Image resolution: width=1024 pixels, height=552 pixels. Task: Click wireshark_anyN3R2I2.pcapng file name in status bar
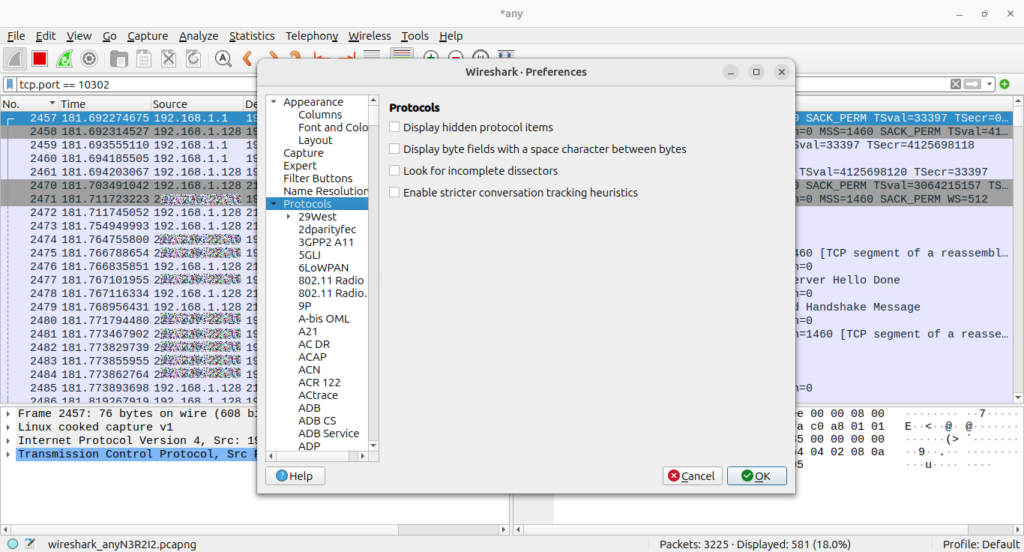(122, 544)
